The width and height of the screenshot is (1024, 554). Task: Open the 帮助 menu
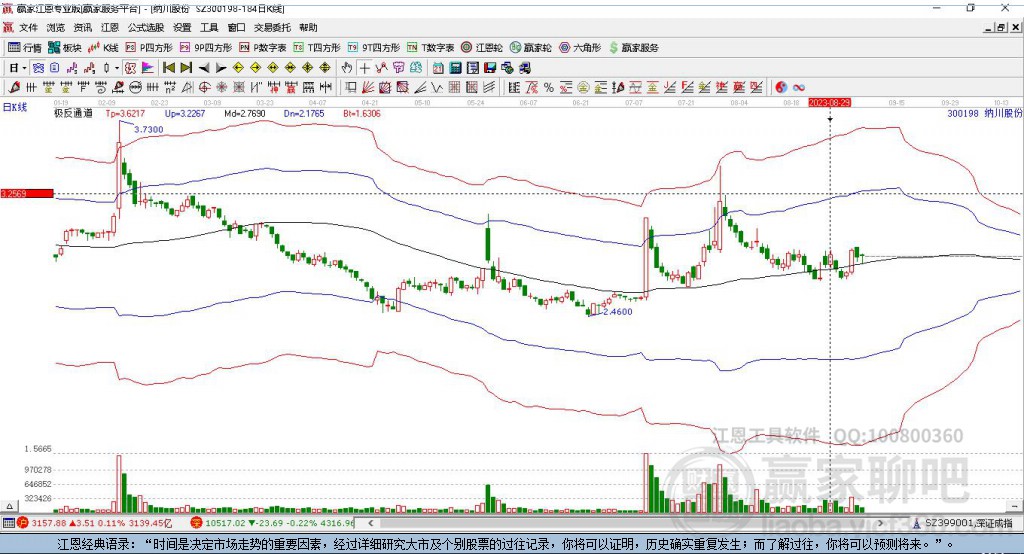pos(308,27)
